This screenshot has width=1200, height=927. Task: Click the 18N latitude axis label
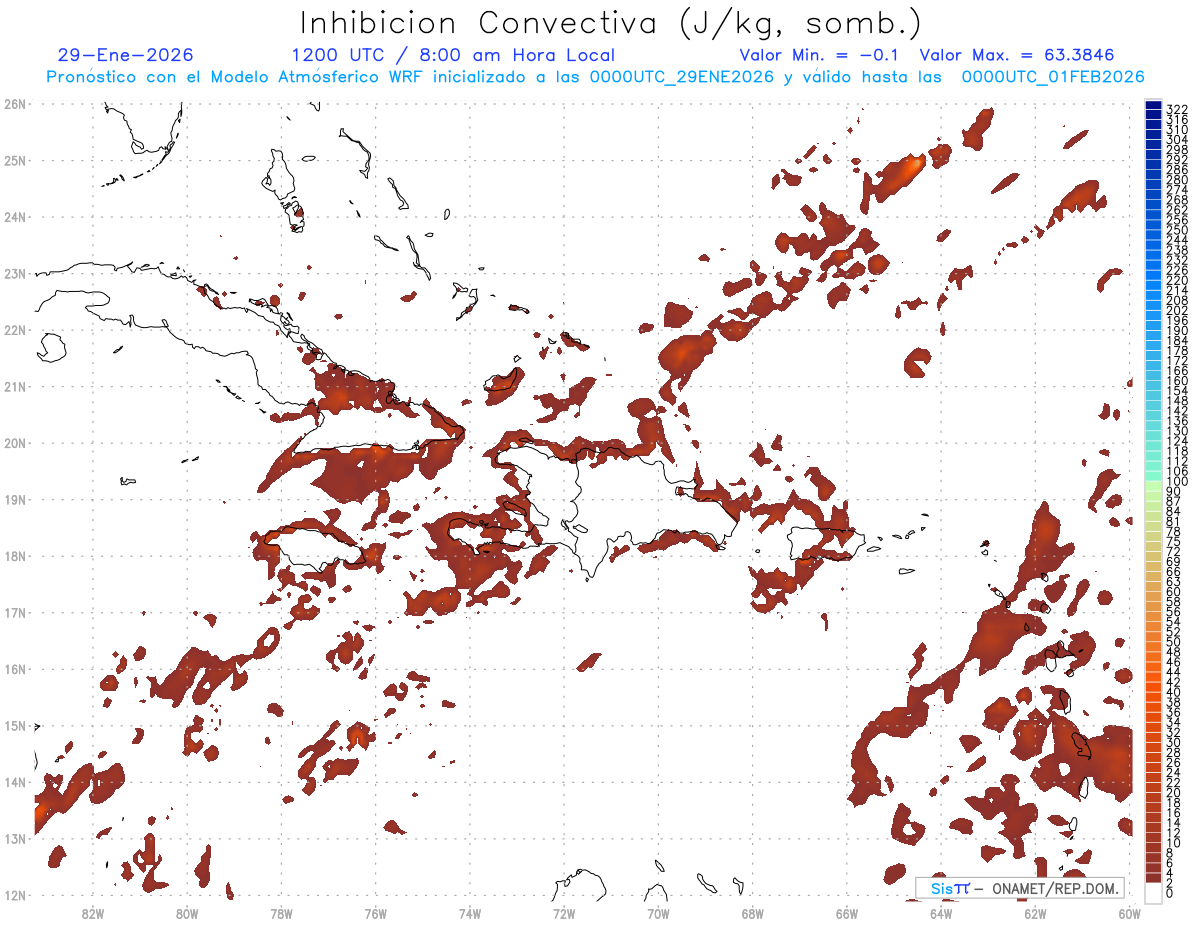15,556
